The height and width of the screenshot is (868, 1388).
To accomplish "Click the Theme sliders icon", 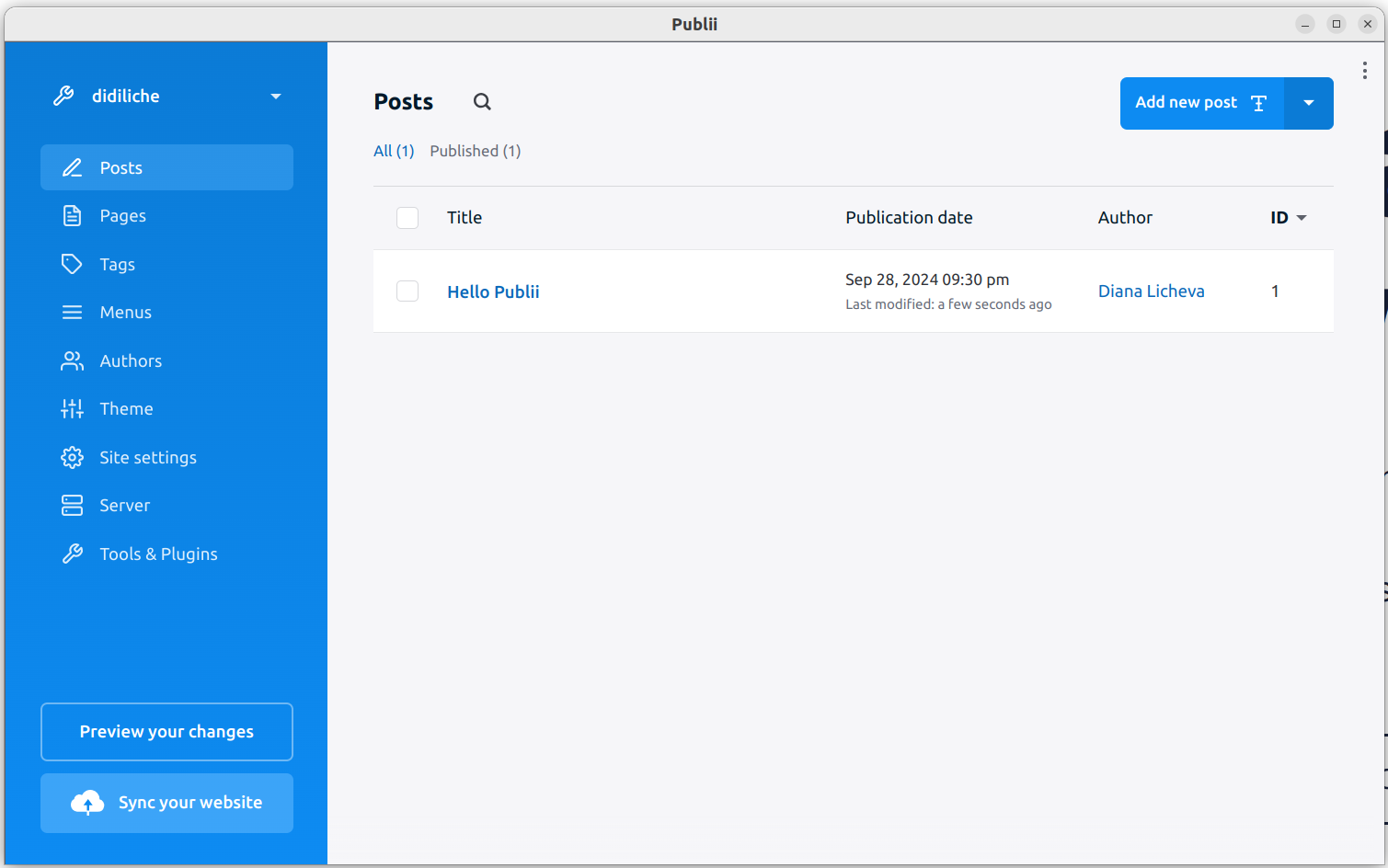I will (72, 409).
